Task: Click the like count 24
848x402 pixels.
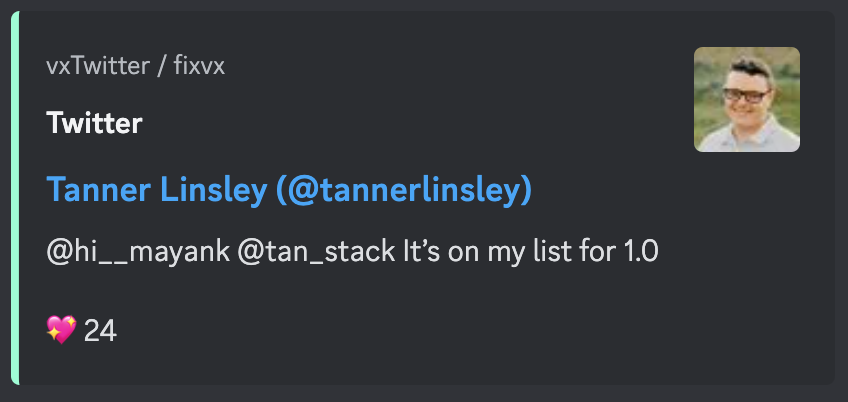Action: coord(100,330)
